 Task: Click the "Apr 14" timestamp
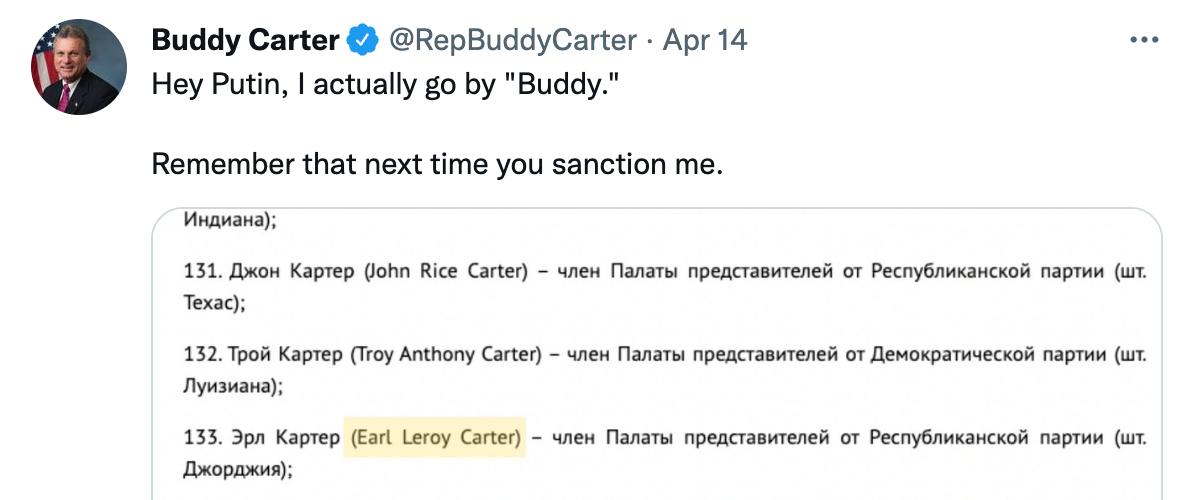point(706,40)
